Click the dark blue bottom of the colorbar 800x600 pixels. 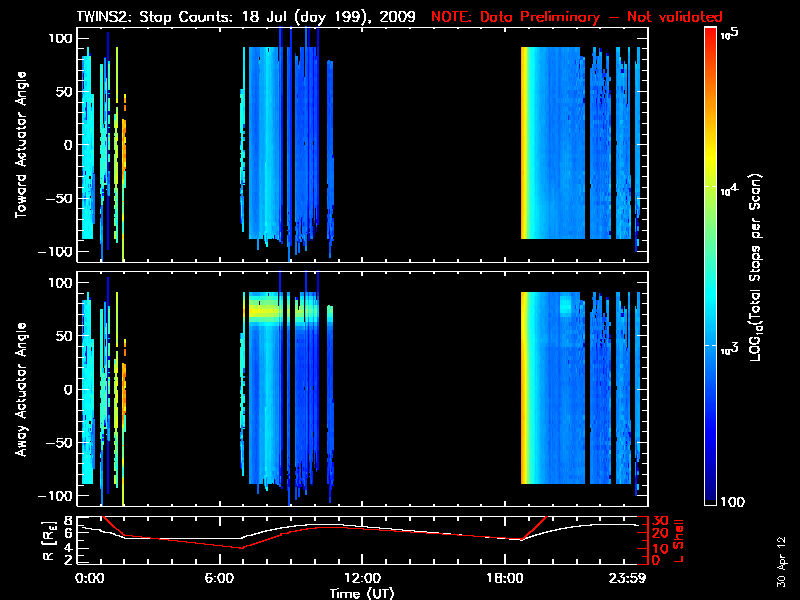point(711,500)
